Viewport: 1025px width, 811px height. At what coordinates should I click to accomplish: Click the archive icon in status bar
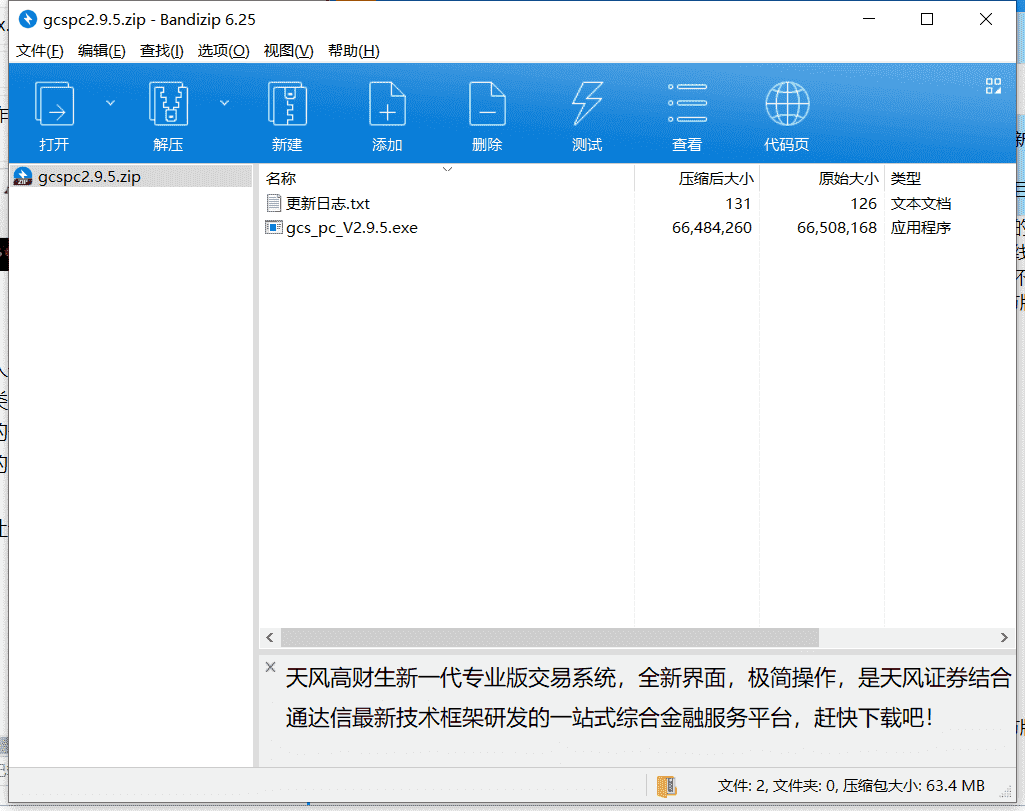click(x=666, y=786)
